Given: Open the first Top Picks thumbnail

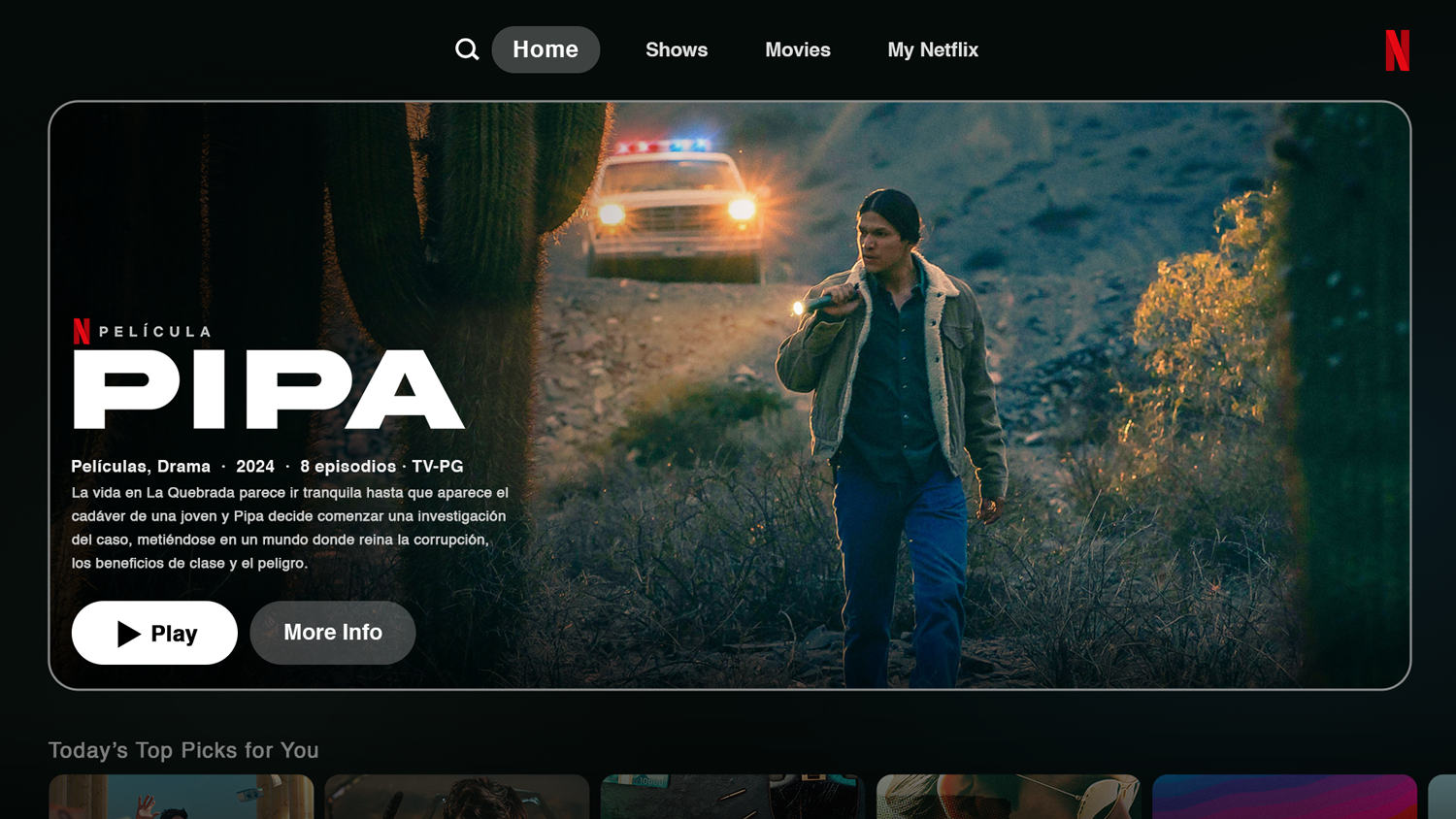Looking at the screenshot, I should pyautogui.click(x=182, y=797).
